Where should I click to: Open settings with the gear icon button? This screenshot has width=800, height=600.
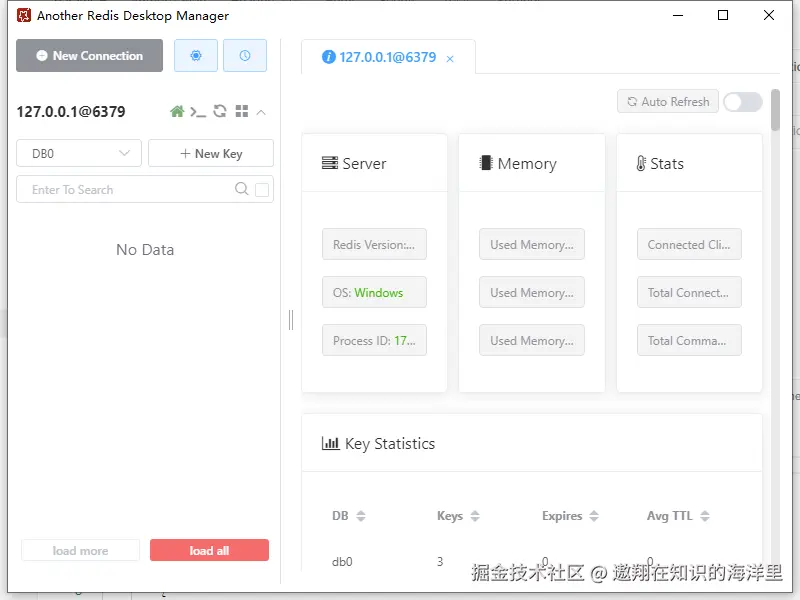click(x=196, y=56)
